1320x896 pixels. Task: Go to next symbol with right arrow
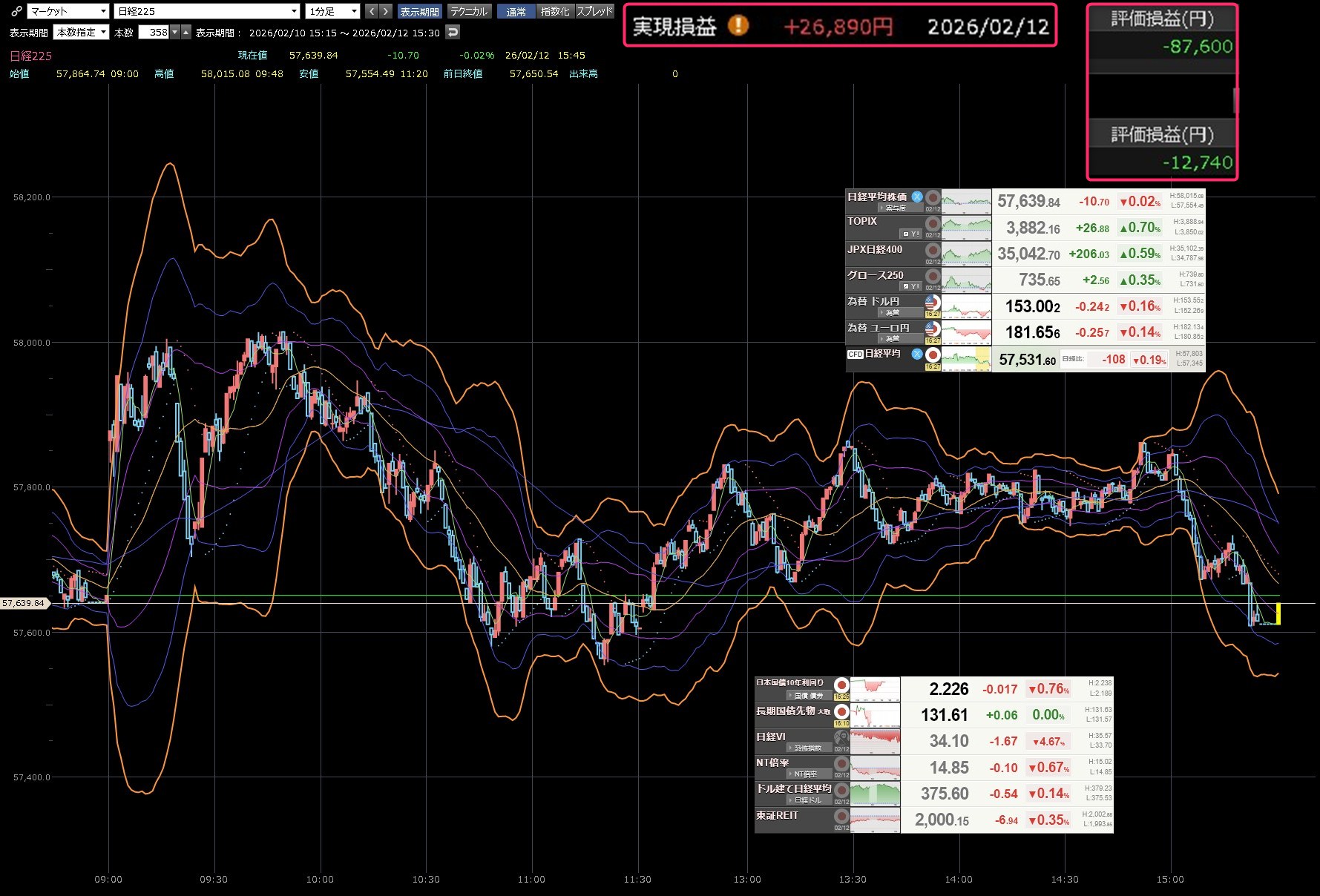coord(386,11)
